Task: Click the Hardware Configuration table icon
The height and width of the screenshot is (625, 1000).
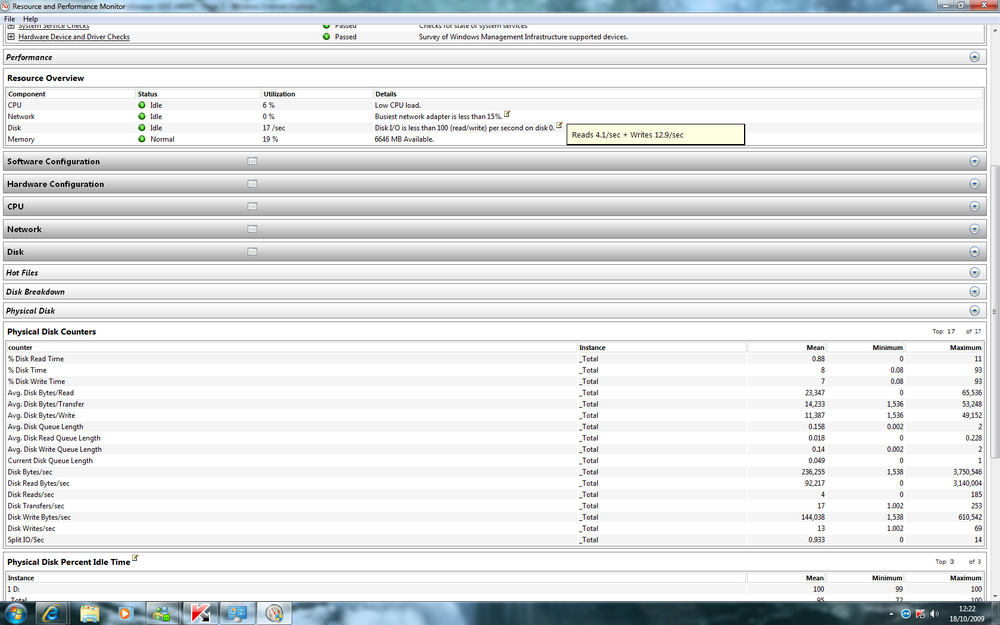Action: 252,184
